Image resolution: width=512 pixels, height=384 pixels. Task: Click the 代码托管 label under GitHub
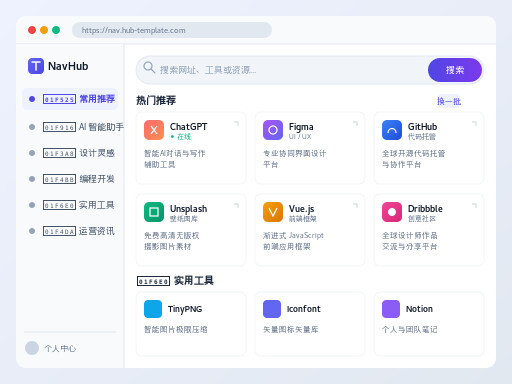tap(422, 137)
